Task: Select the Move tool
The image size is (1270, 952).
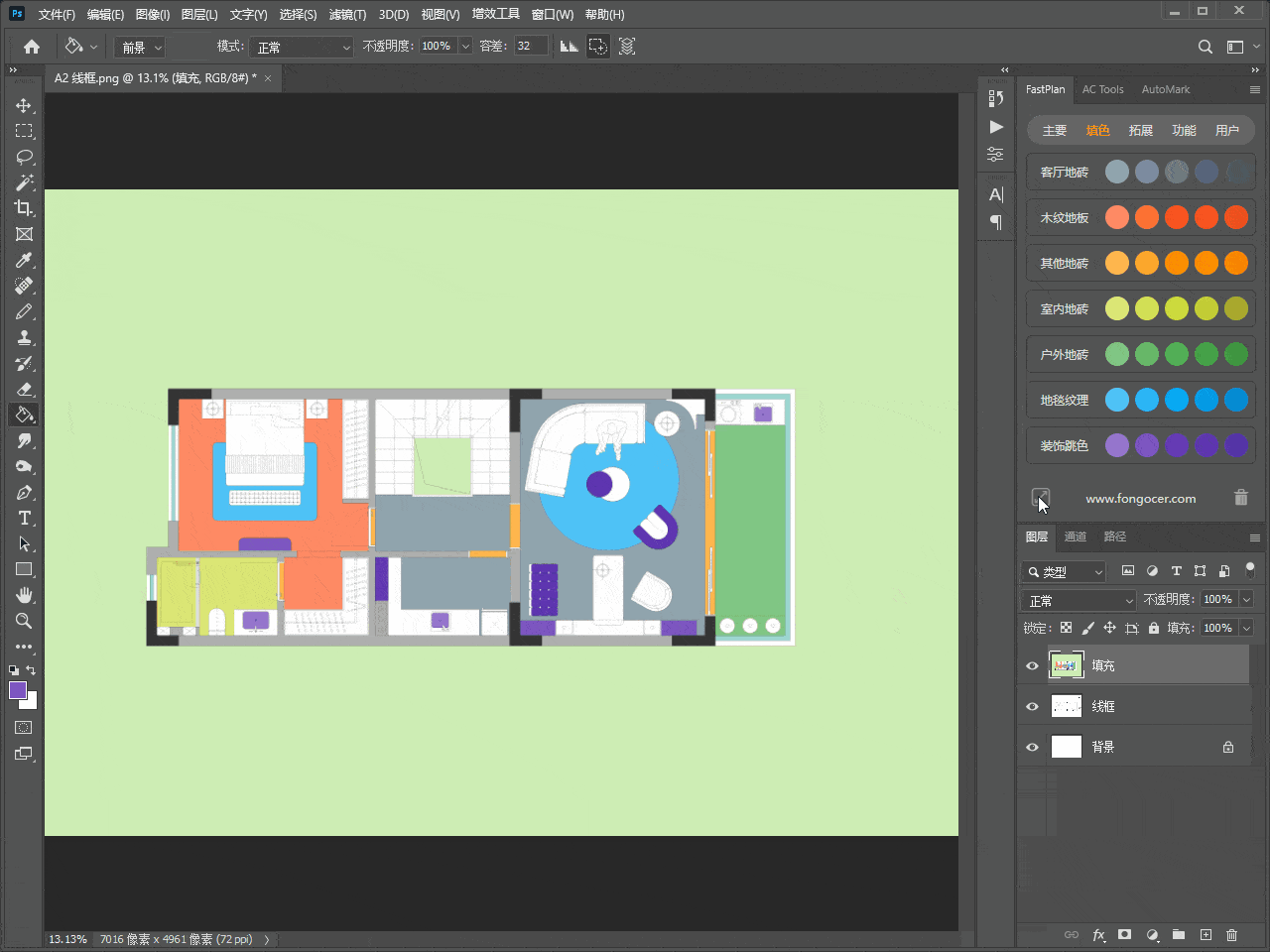Action: pos(24,105)
